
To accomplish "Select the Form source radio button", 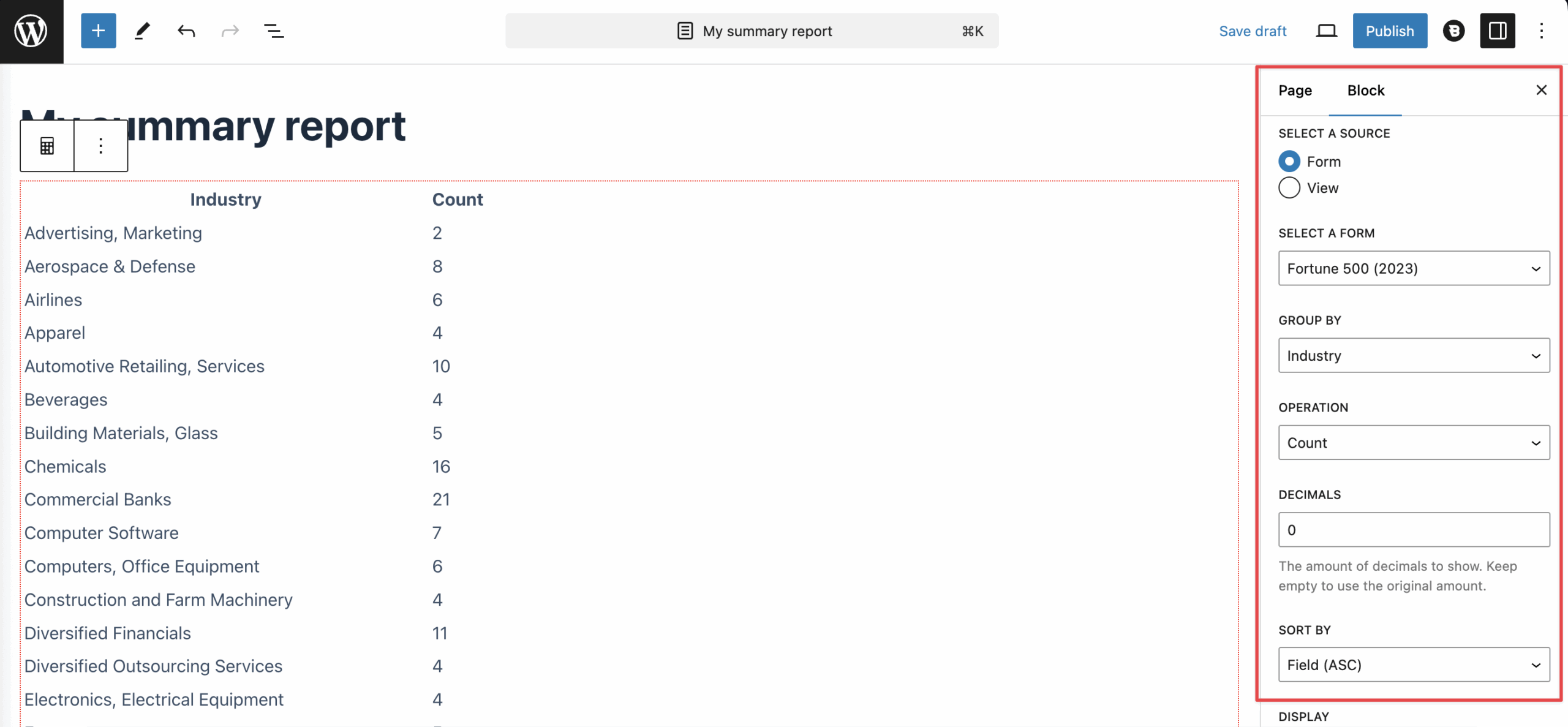I will click(x=1289, y=161).
